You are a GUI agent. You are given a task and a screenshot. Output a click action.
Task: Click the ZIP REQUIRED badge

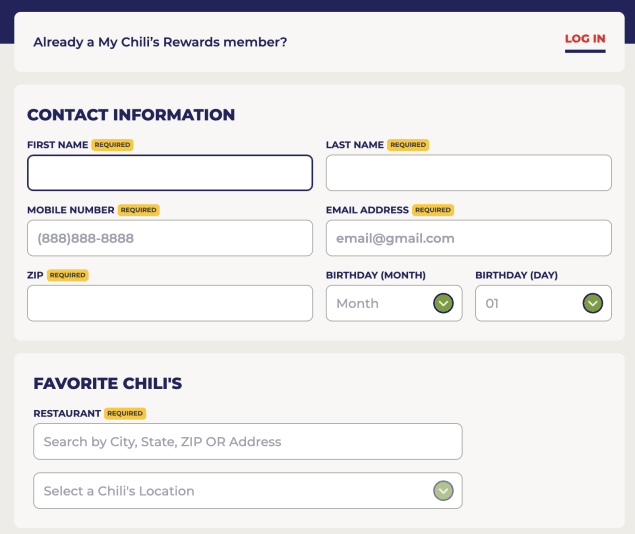(x=67, y=275)
